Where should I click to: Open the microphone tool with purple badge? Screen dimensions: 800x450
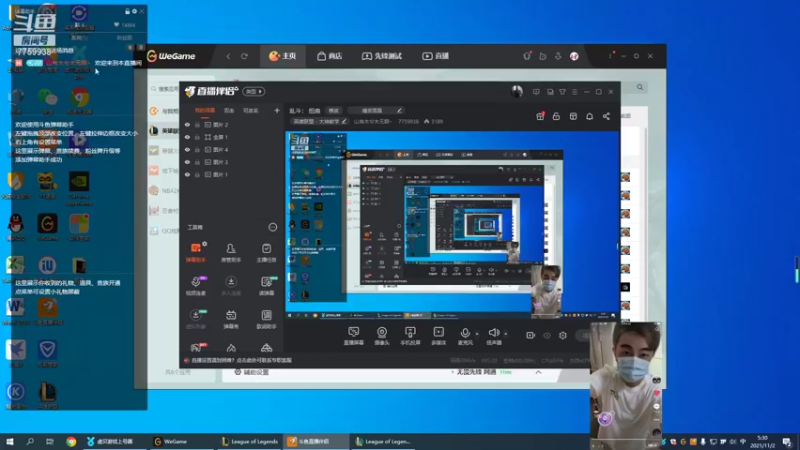point(195,285)
